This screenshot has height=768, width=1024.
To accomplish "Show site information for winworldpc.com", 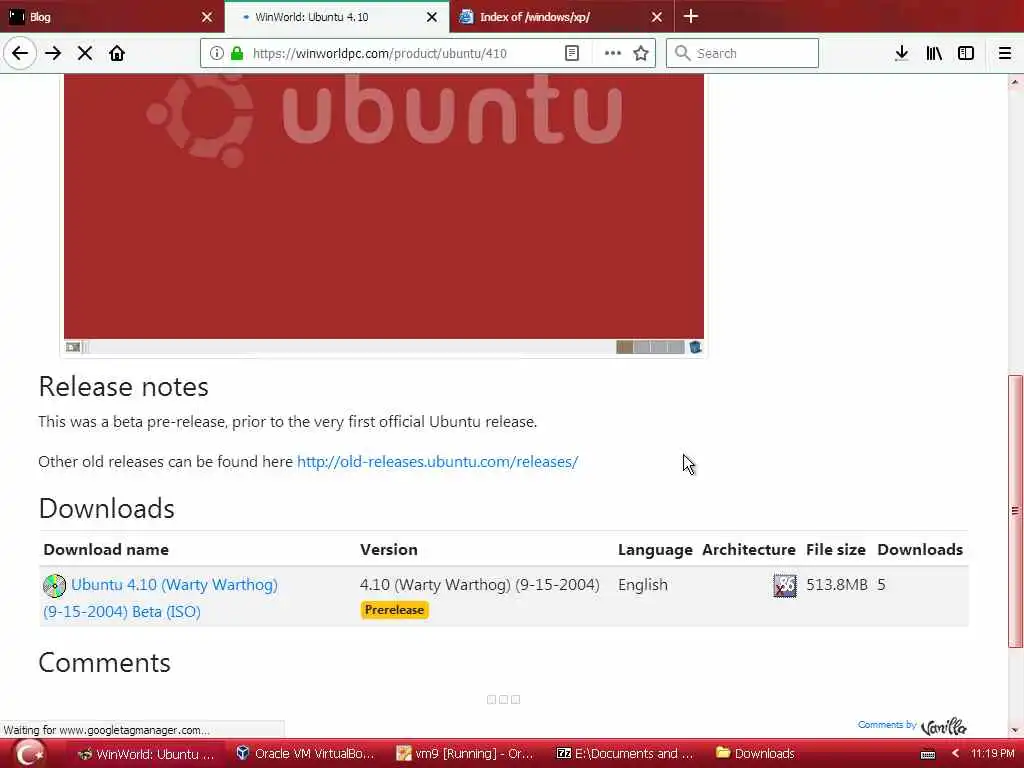I will pos(217,53).
